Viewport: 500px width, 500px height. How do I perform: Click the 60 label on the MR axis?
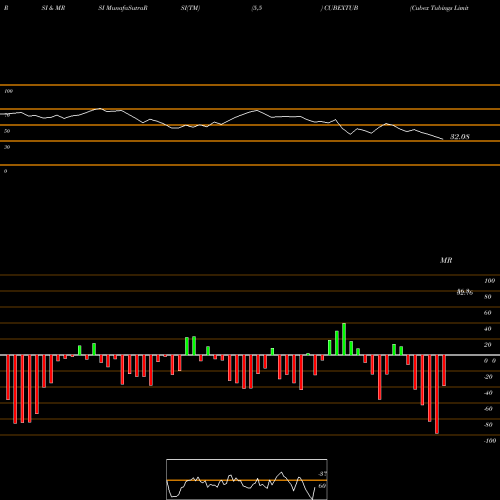487,313
